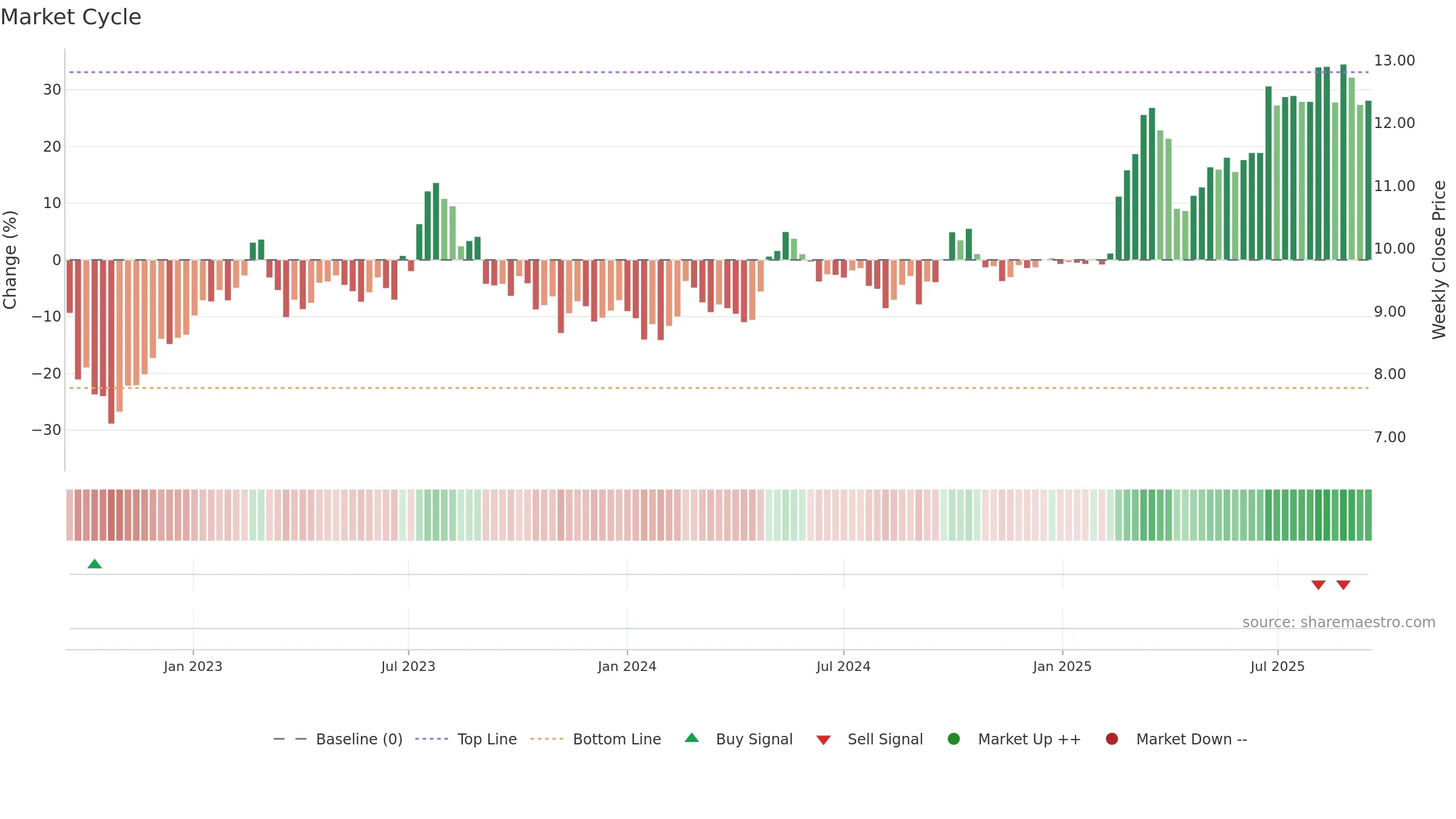Click the Jan 2025 axis label
This screenshot has width=1456, height=819.
click(x=1062, y=667)
